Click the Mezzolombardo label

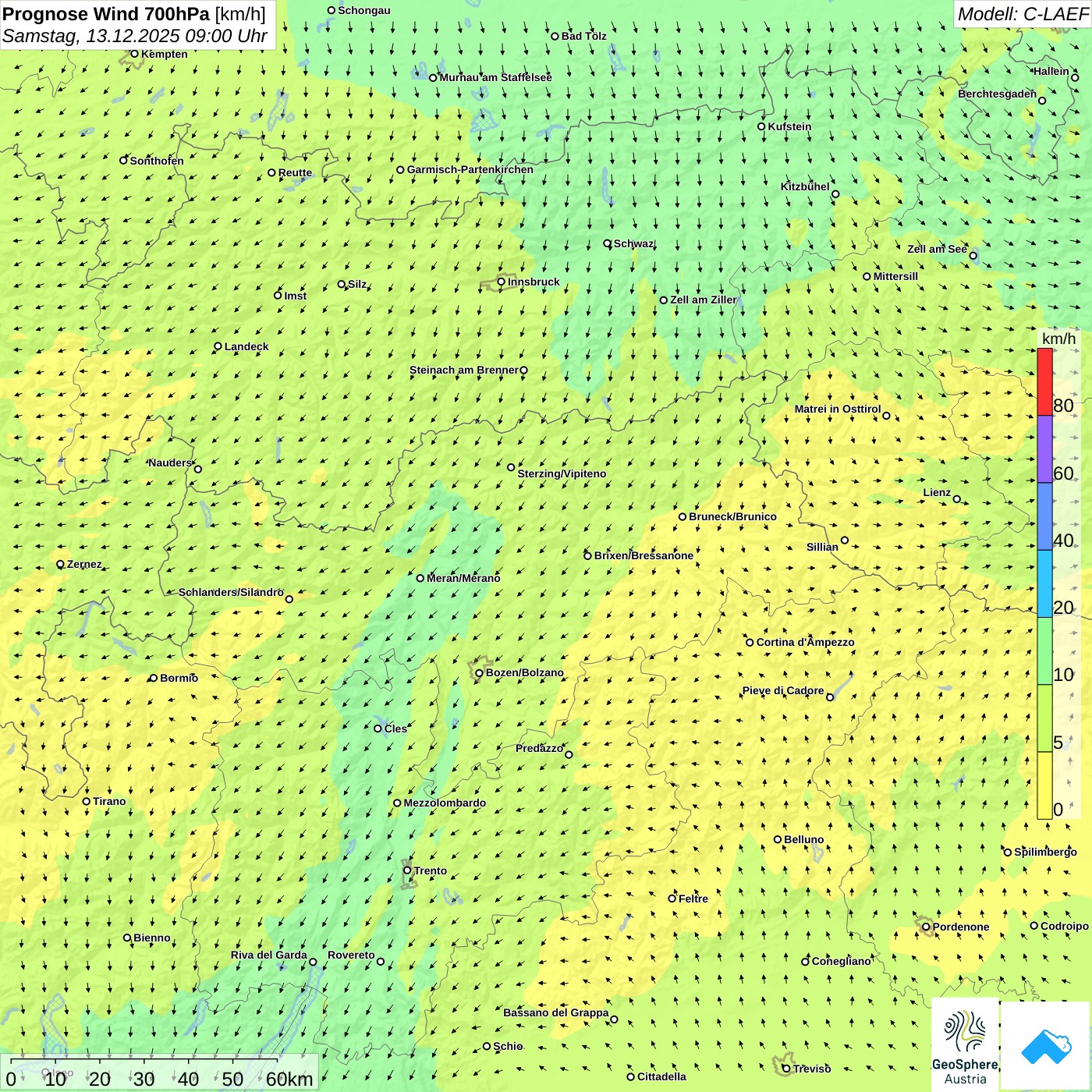pyautogui.click(x=445, y=803)
